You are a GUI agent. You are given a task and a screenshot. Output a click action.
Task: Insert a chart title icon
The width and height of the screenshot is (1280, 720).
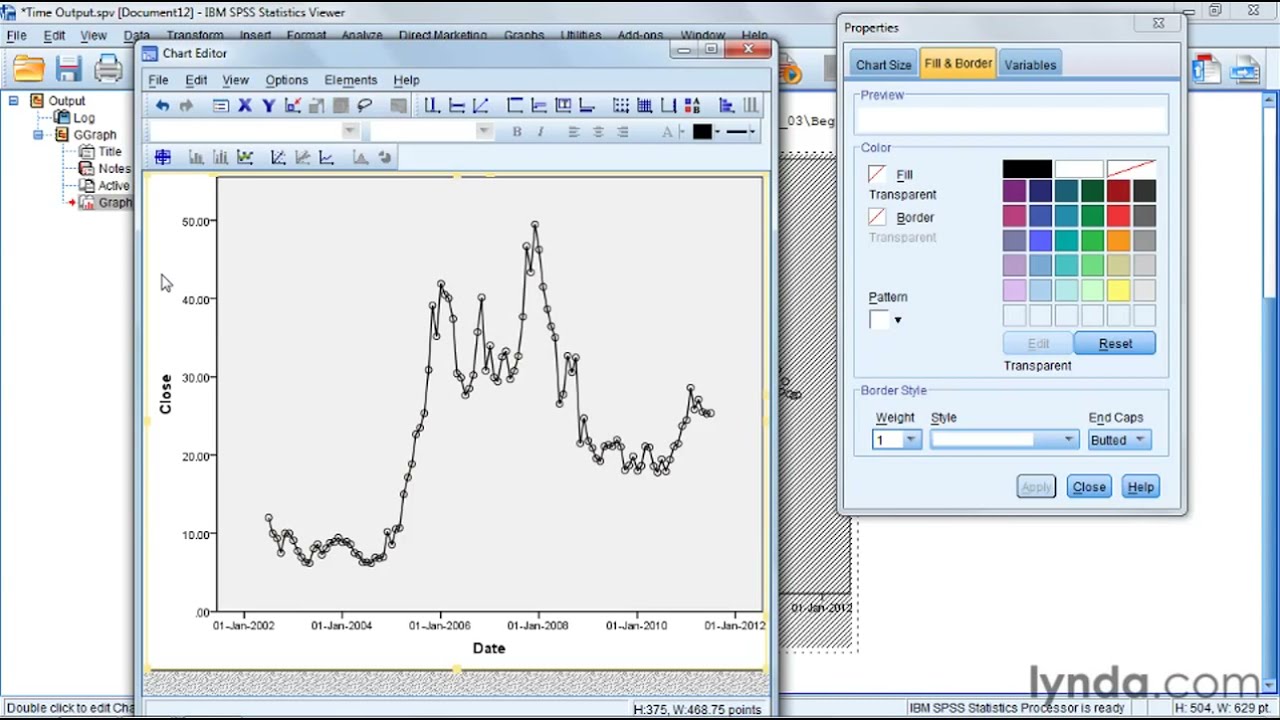coord(515,106)
